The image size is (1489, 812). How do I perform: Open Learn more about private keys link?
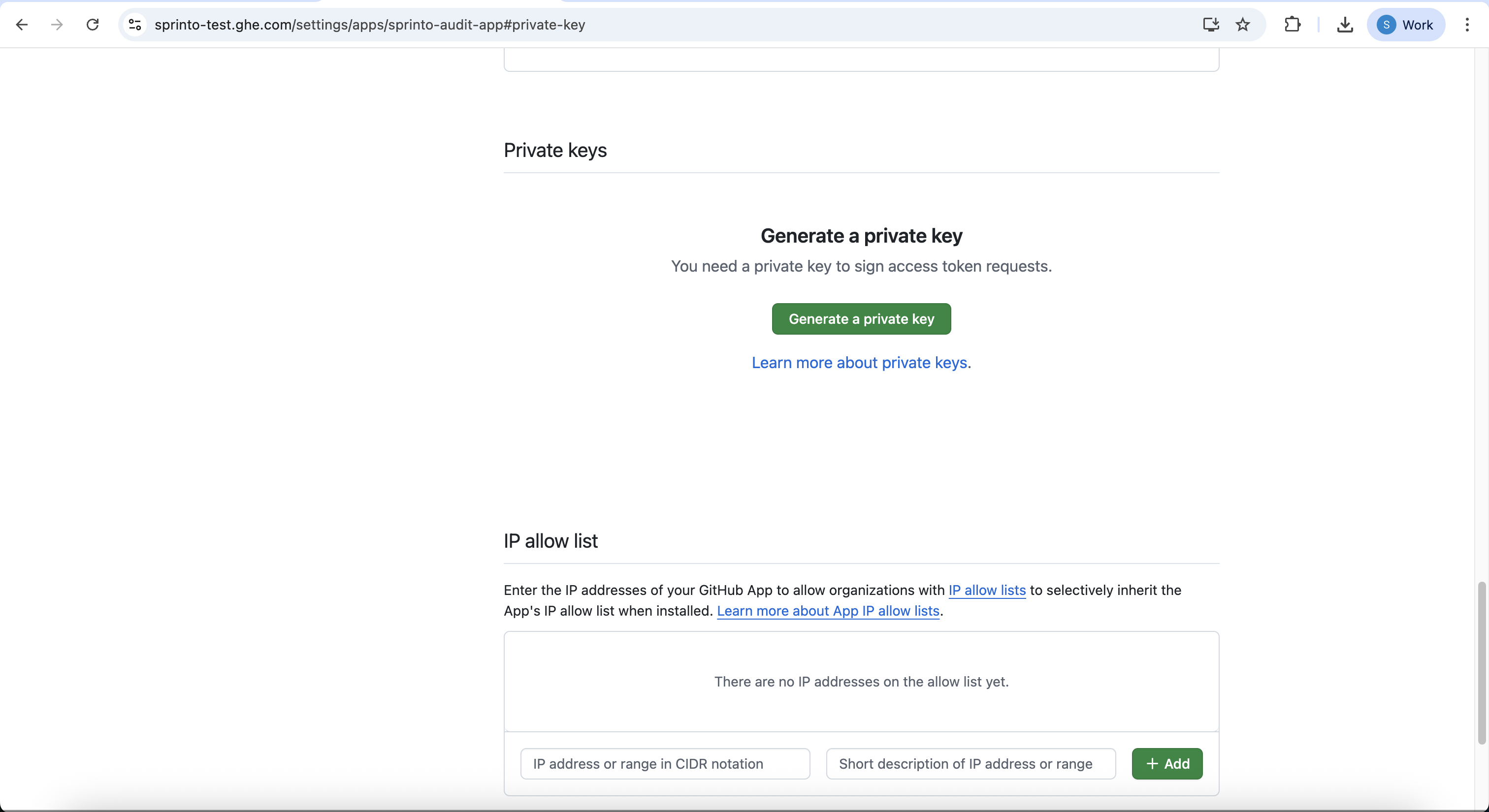click(860, 363)
